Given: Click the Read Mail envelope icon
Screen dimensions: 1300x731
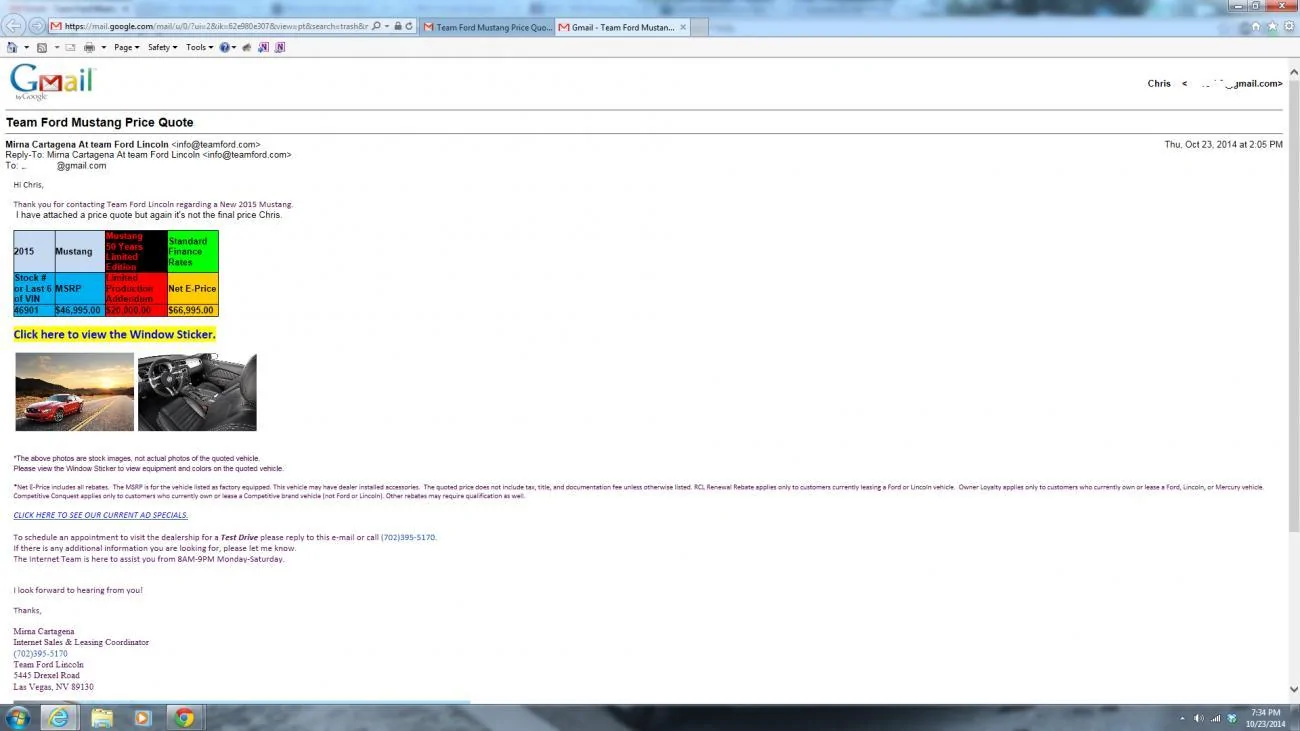Looking at the screenshot, I should [x=70, y=47].
